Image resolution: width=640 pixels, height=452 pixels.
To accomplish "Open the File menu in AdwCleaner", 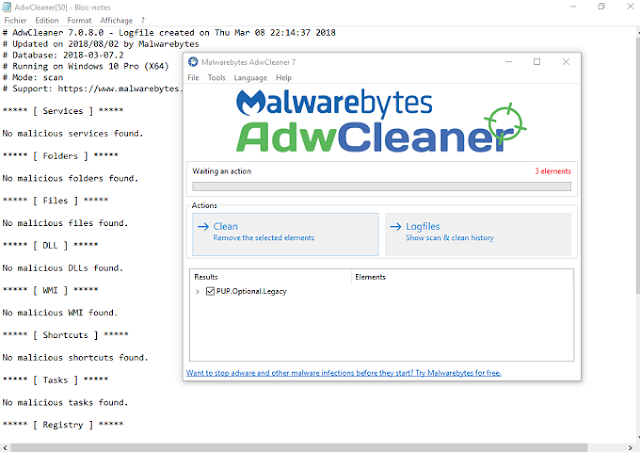I will 193,78.
